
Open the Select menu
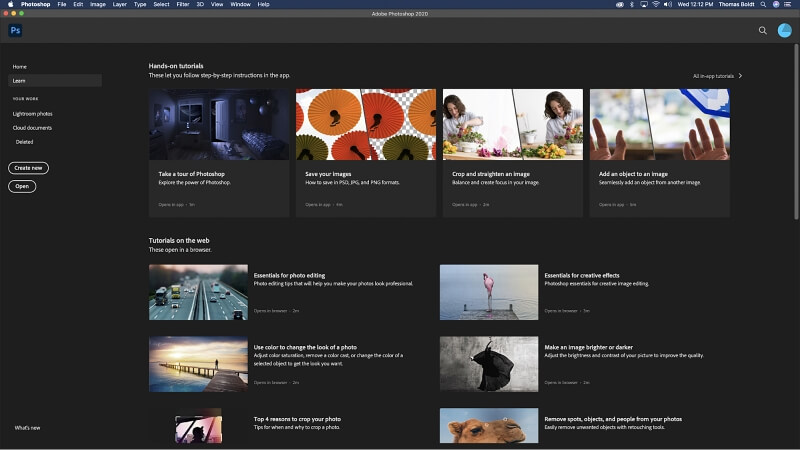coord(161,4)
